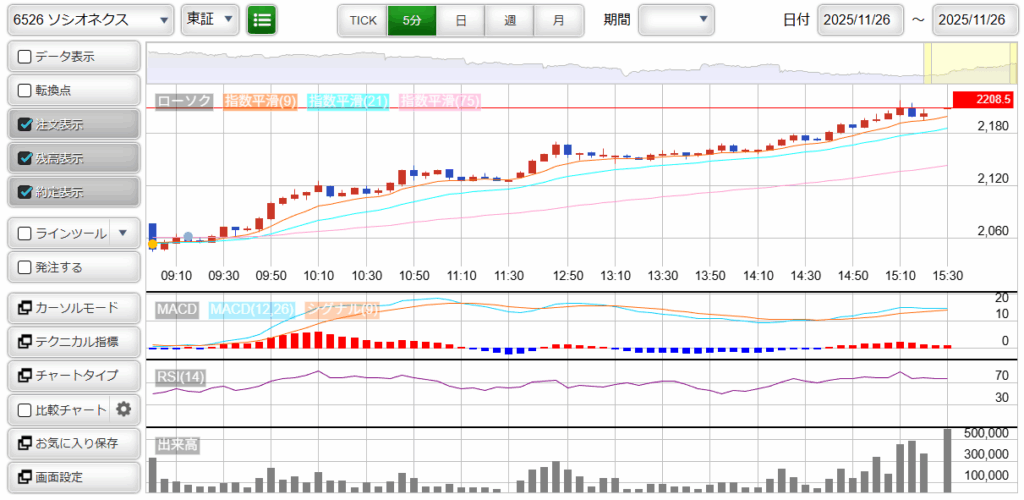Screen dimensions: 1024x500
Task: Open テクニカル指標 settings window
Action: pos(73,341)
